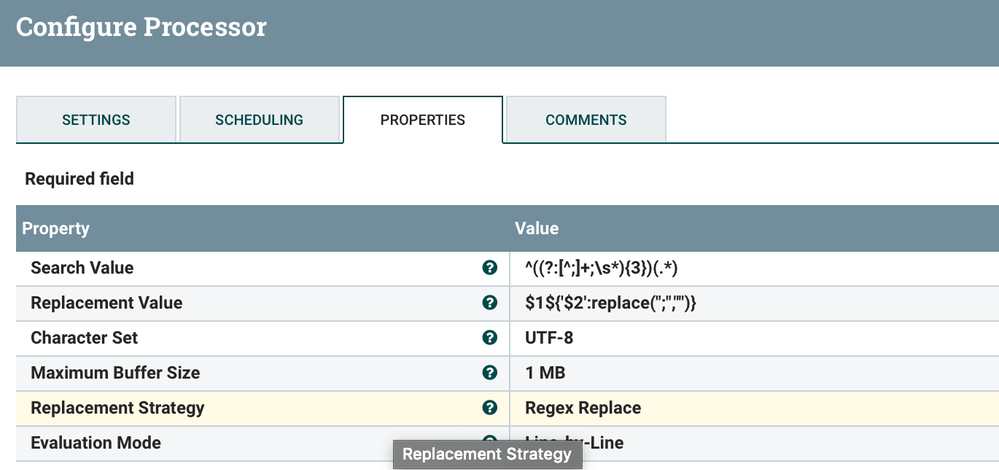This screenshot has height=470, width=999.
Task: Open the Settings tab
Action: coord(96,120)
